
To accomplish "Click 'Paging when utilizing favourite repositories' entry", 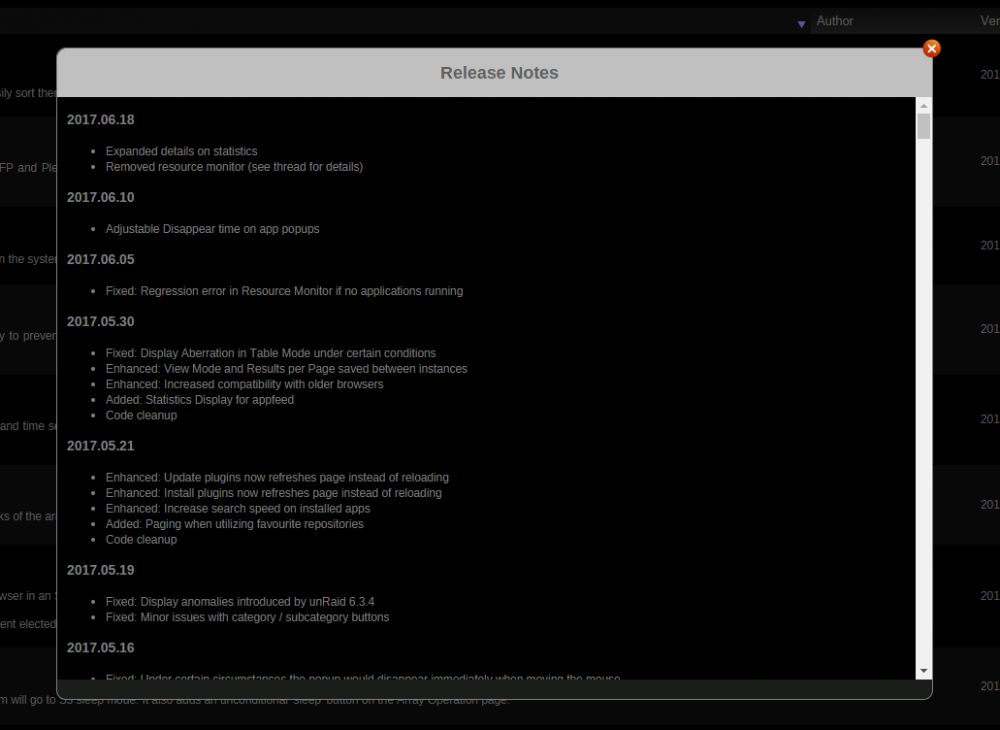I will [x=235, y=524].
